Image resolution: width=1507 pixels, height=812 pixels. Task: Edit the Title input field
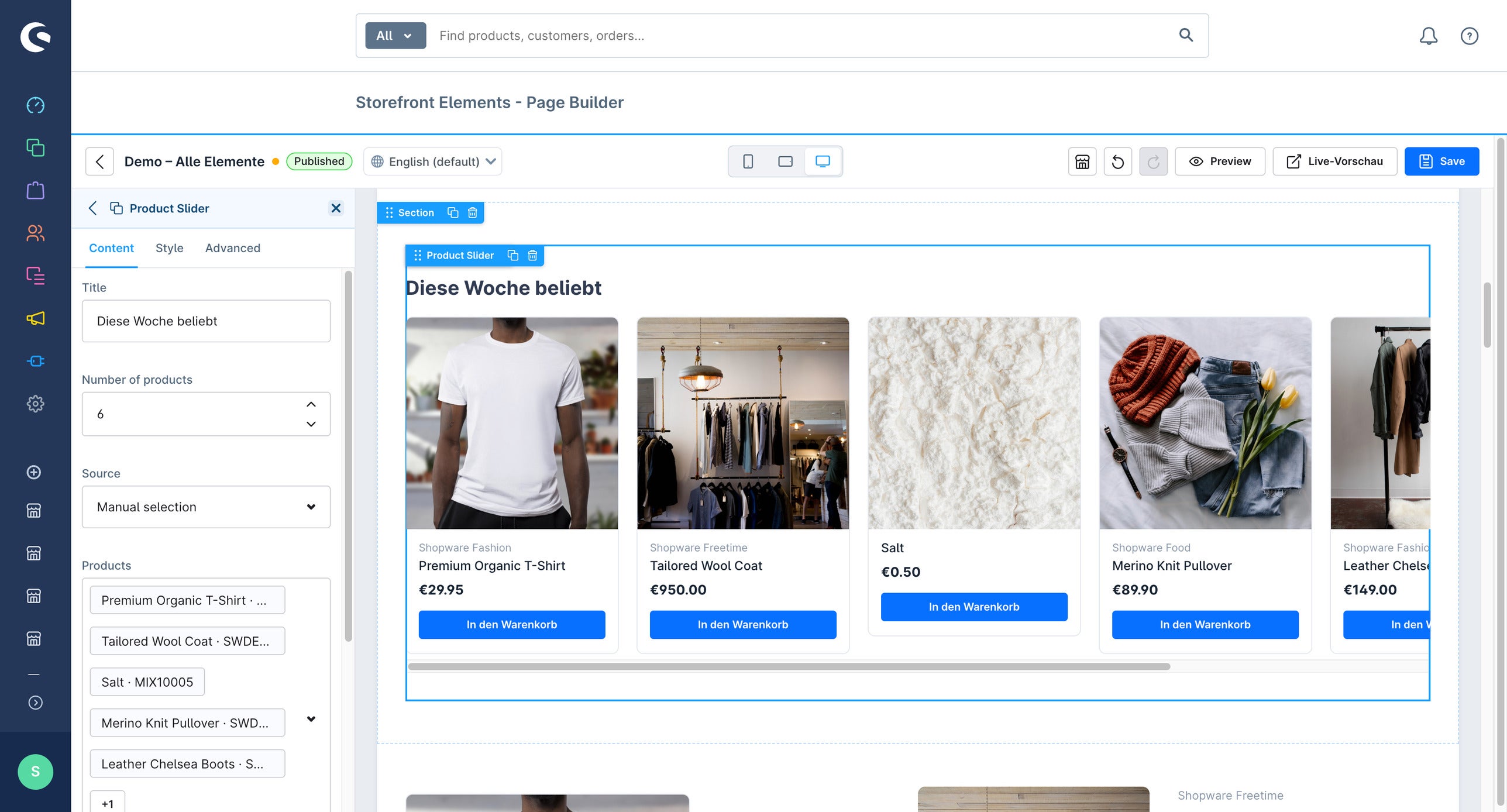coord(206,321)
